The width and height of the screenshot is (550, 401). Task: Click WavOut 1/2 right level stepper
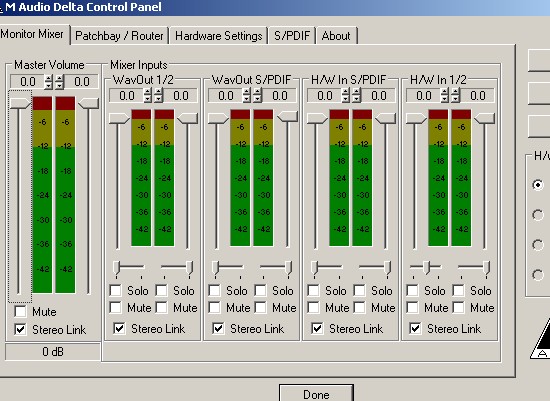[159, 96]
